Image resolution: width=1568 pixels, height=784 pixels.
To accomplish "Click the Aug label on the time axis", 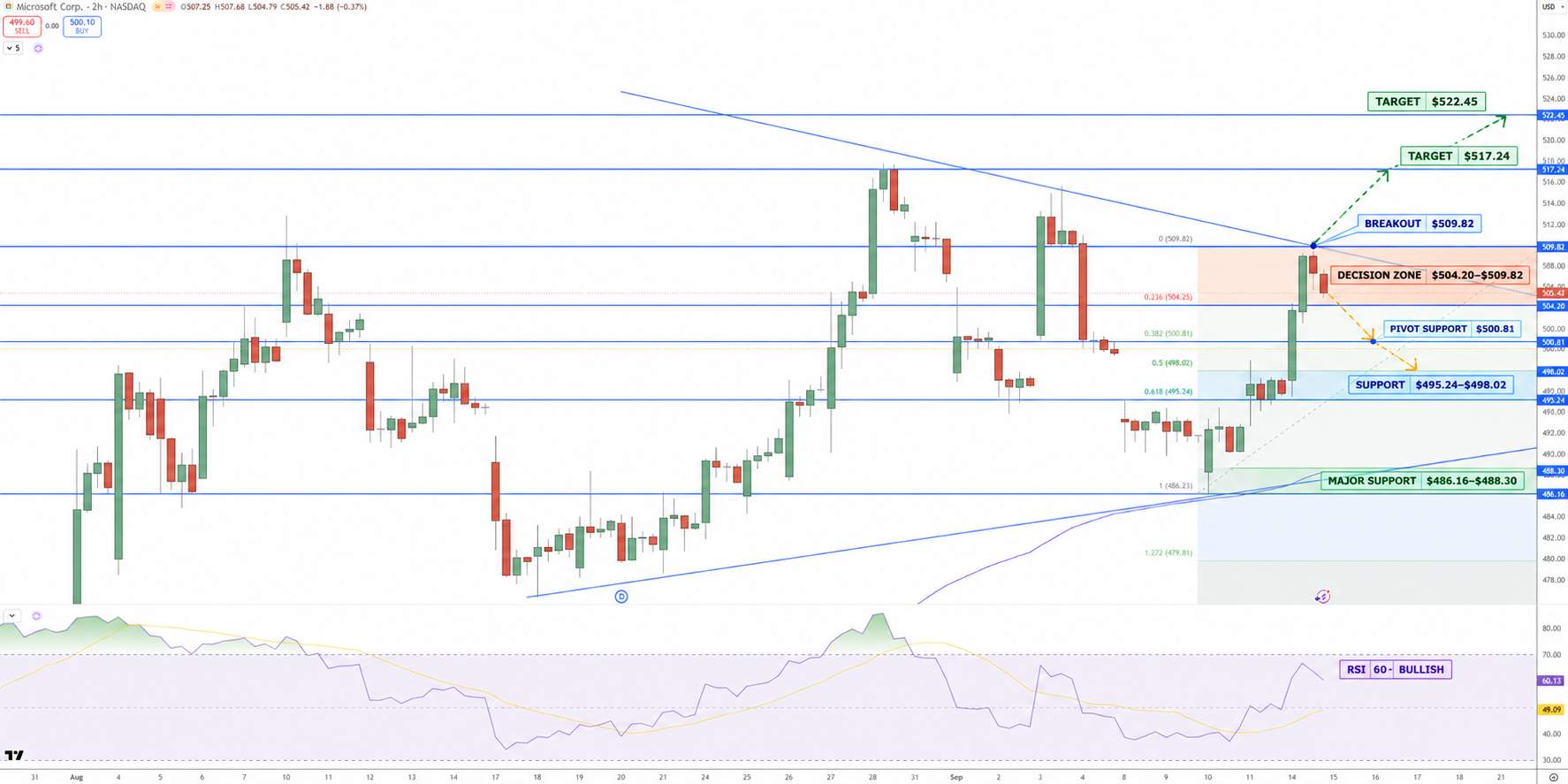I will tap(76, 777).
